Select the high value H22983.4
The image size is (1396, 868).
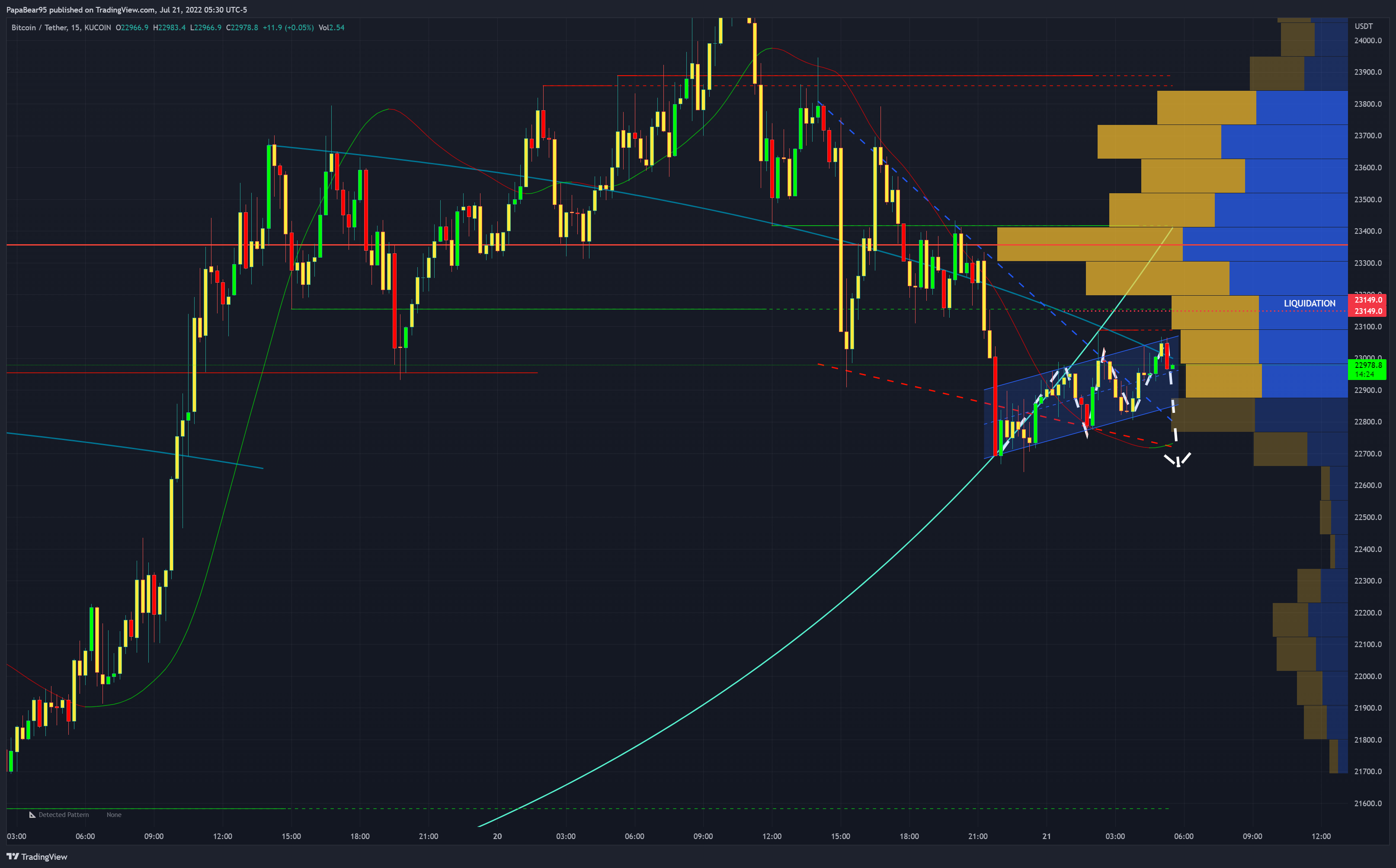[x=170, y=28]
